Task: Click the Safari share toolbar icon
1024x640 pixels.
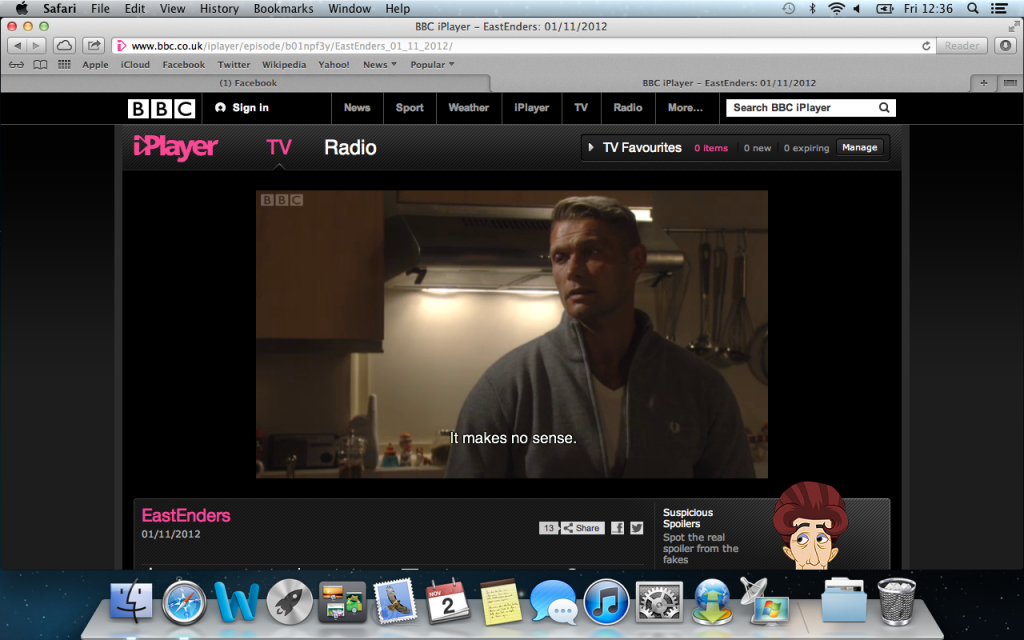Action: click(94, 45)
